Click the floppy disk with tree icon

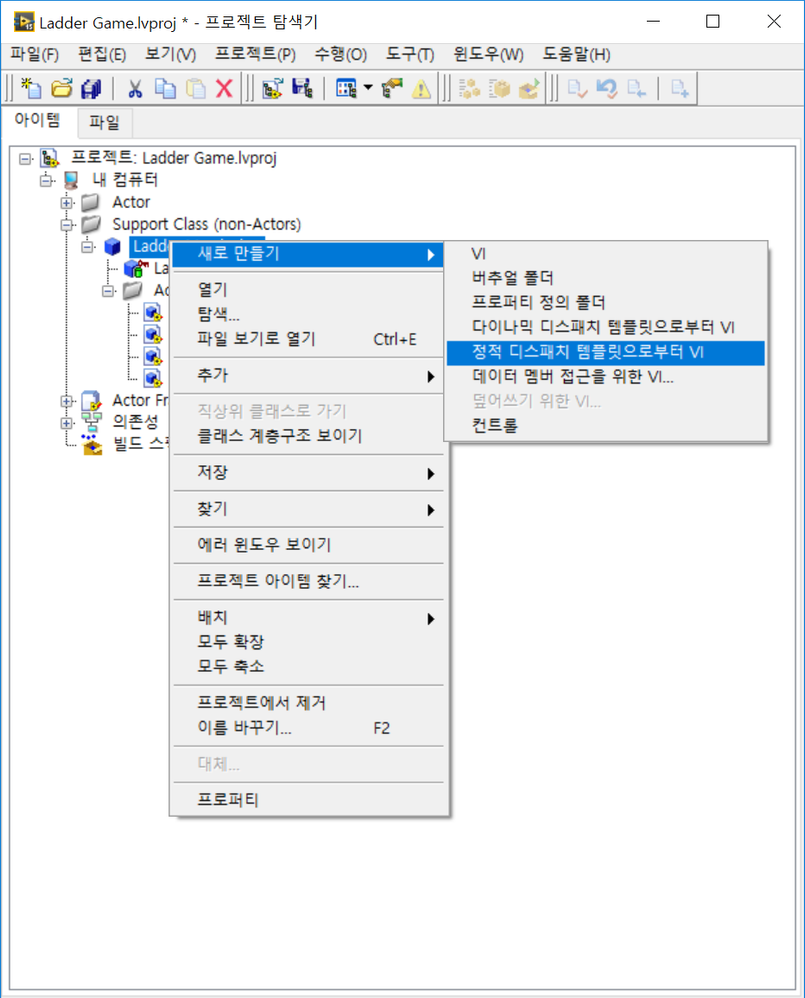pos(302,88)
